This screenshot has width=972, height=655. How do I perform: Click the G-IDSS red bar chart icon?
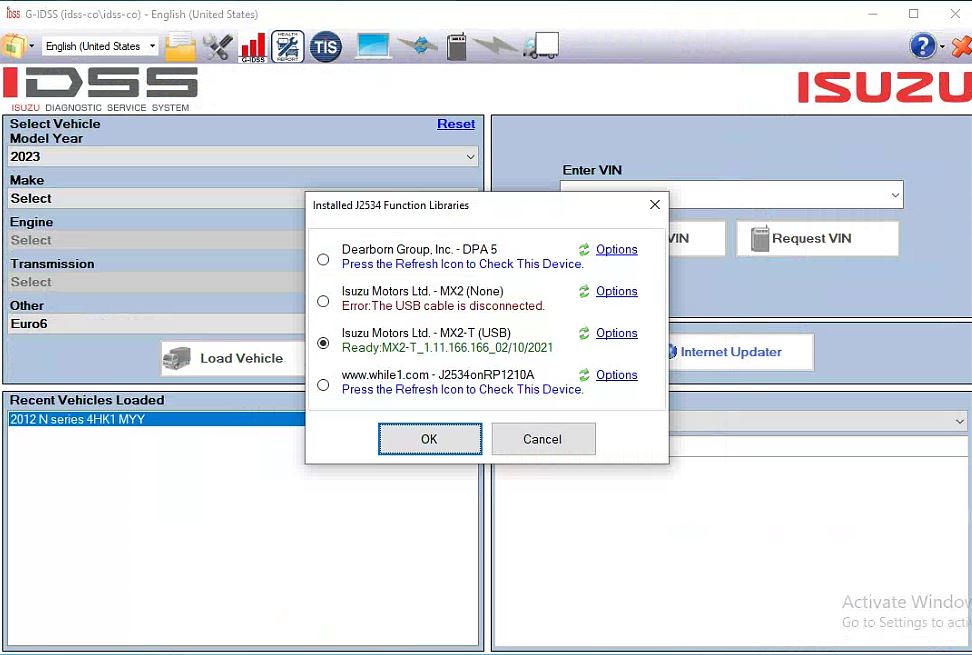[253, 47]
